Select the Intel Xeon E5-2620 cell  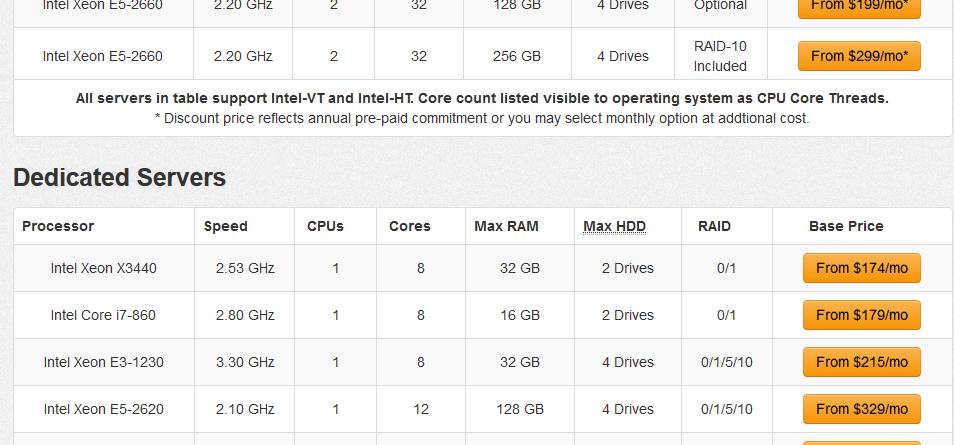tap(103, 409)
